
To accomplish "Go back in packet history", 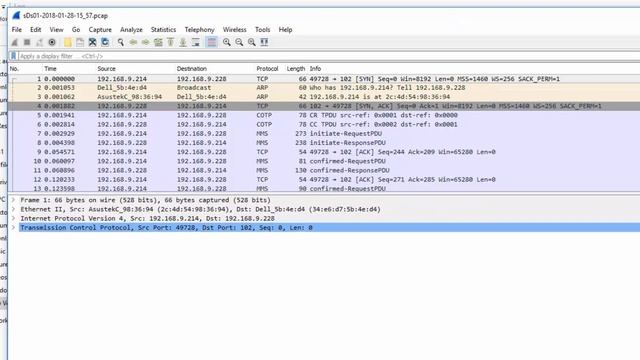I will 133,42.
